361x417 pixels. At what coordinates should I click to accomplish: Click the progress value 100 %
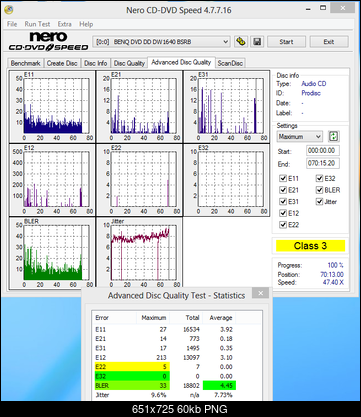335,265
